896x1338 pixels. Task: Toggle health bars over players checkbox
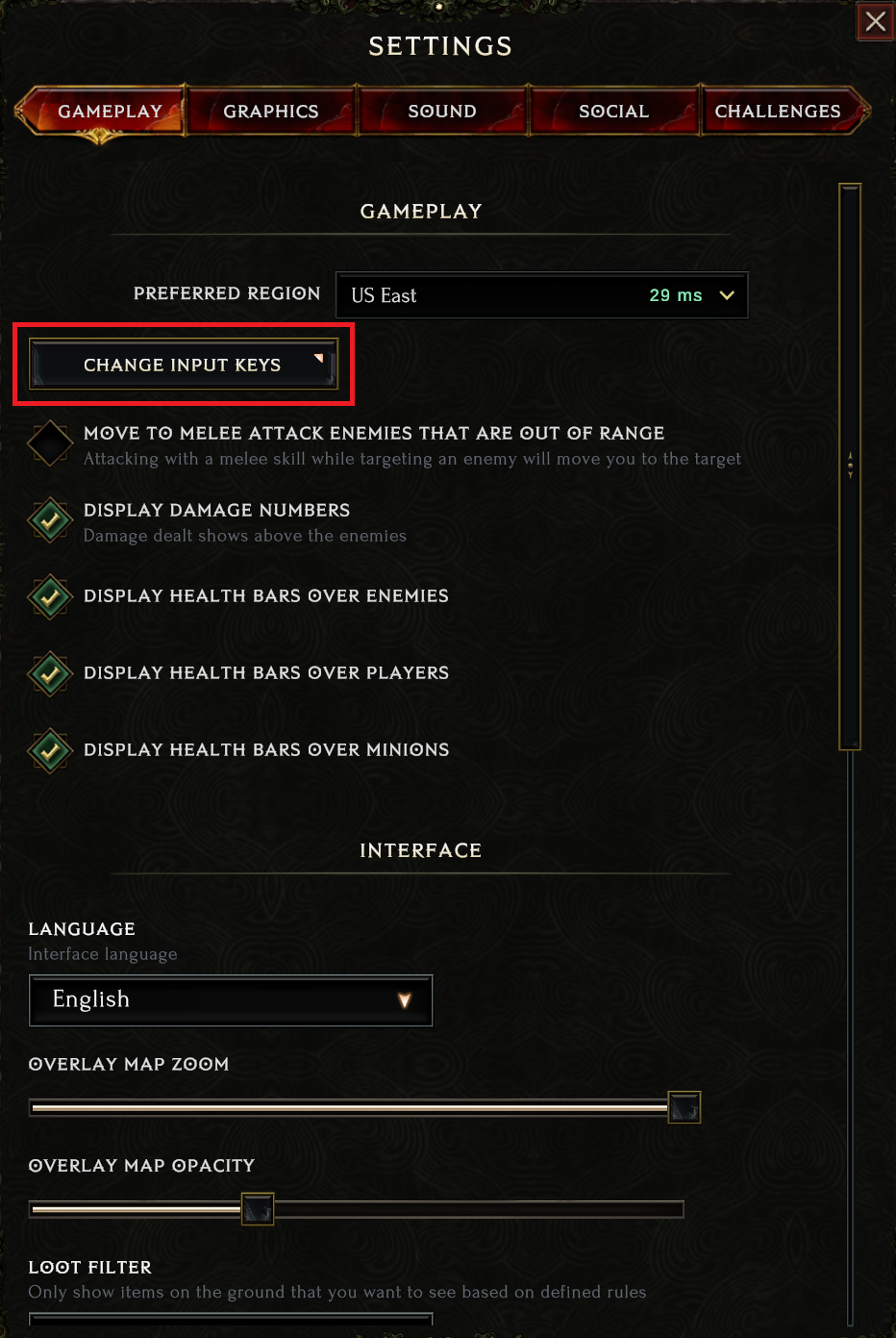50,673
